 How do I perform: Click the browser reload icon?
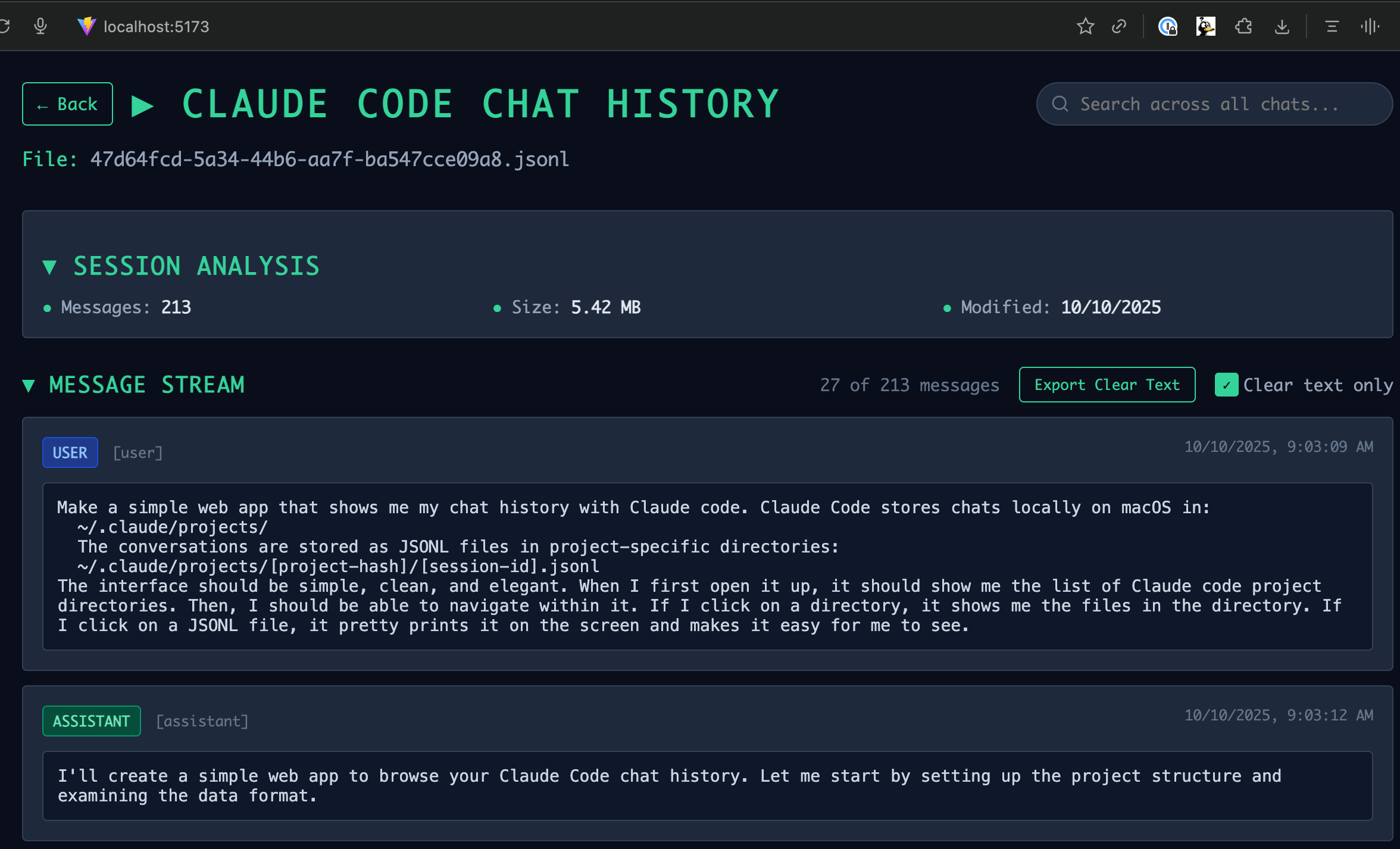[x=4, y=26]
